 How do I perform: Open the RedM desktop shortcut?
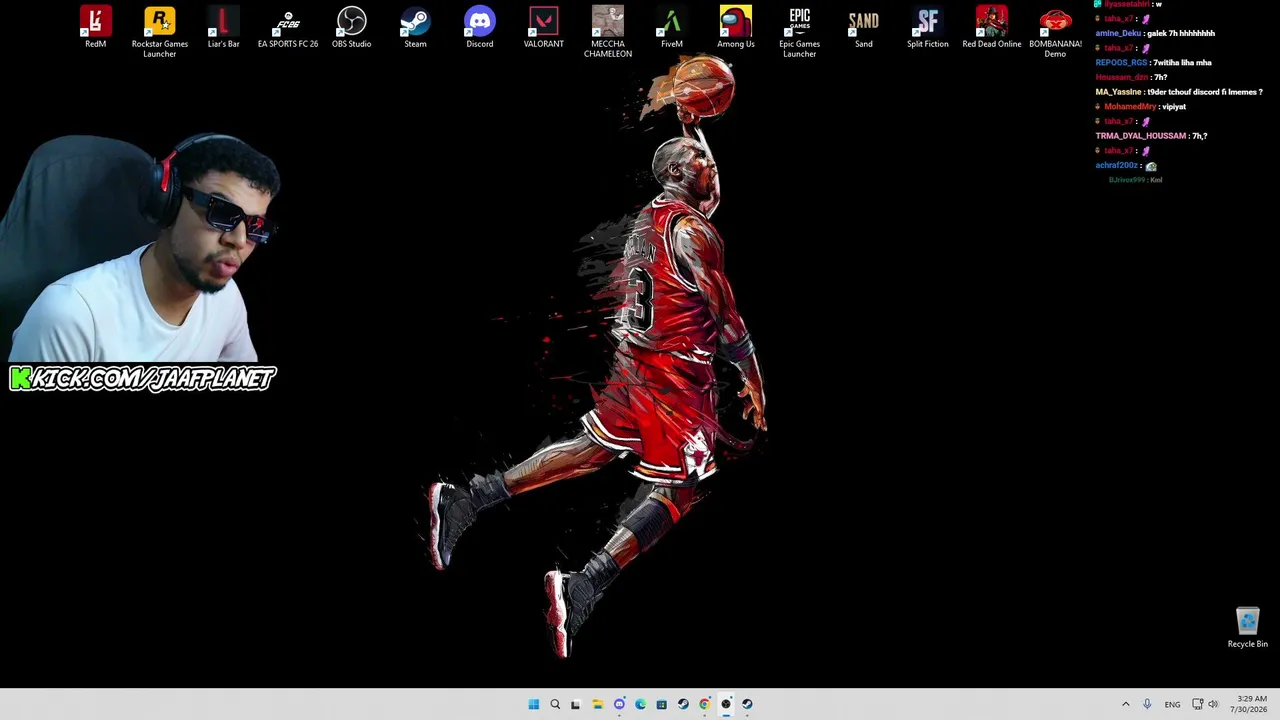[x=96, y=28]
